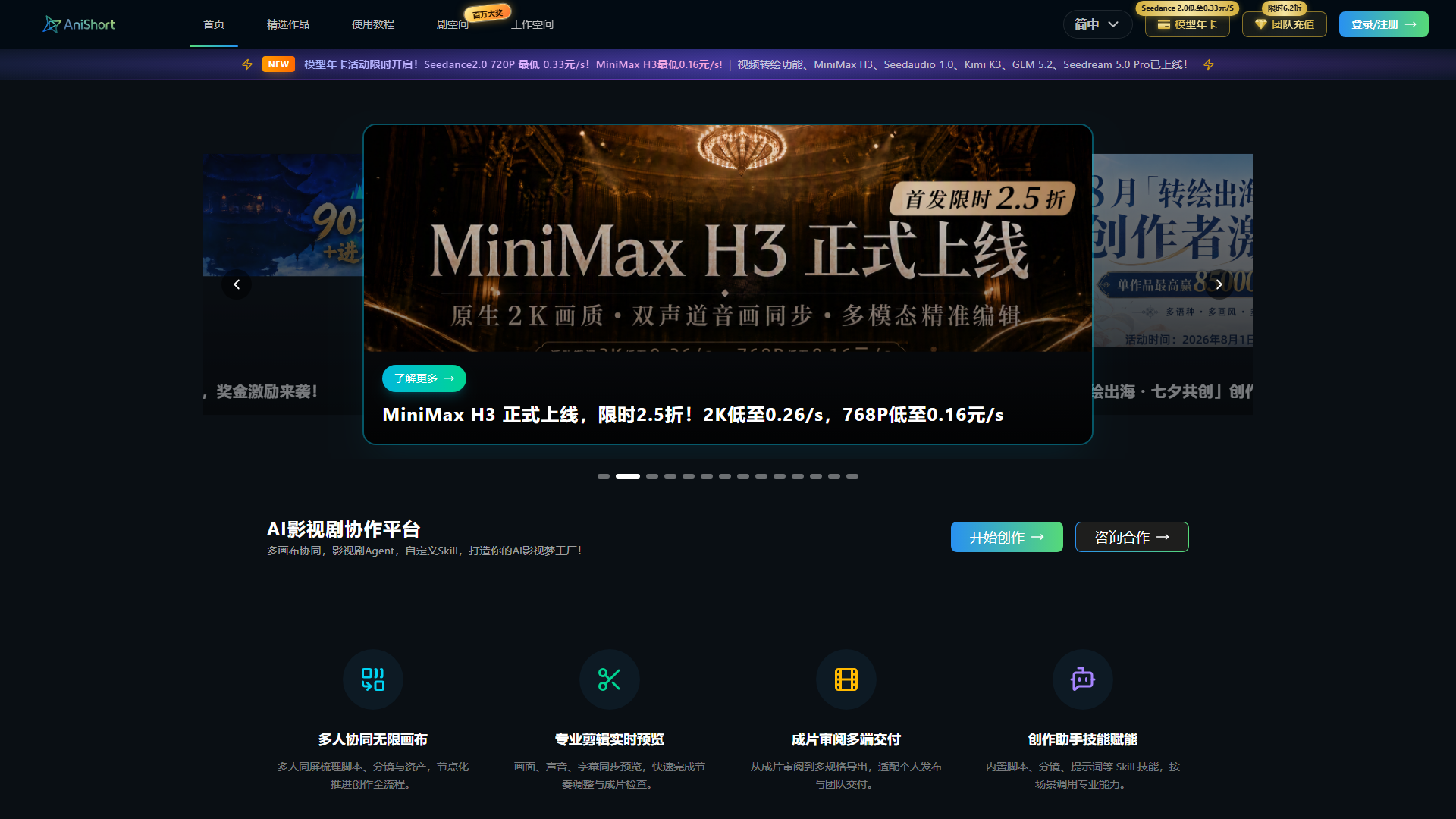This screenshot has height=819, width=1456.
Task: Click the 开始创作 button
Action: tap(1007, 537)
